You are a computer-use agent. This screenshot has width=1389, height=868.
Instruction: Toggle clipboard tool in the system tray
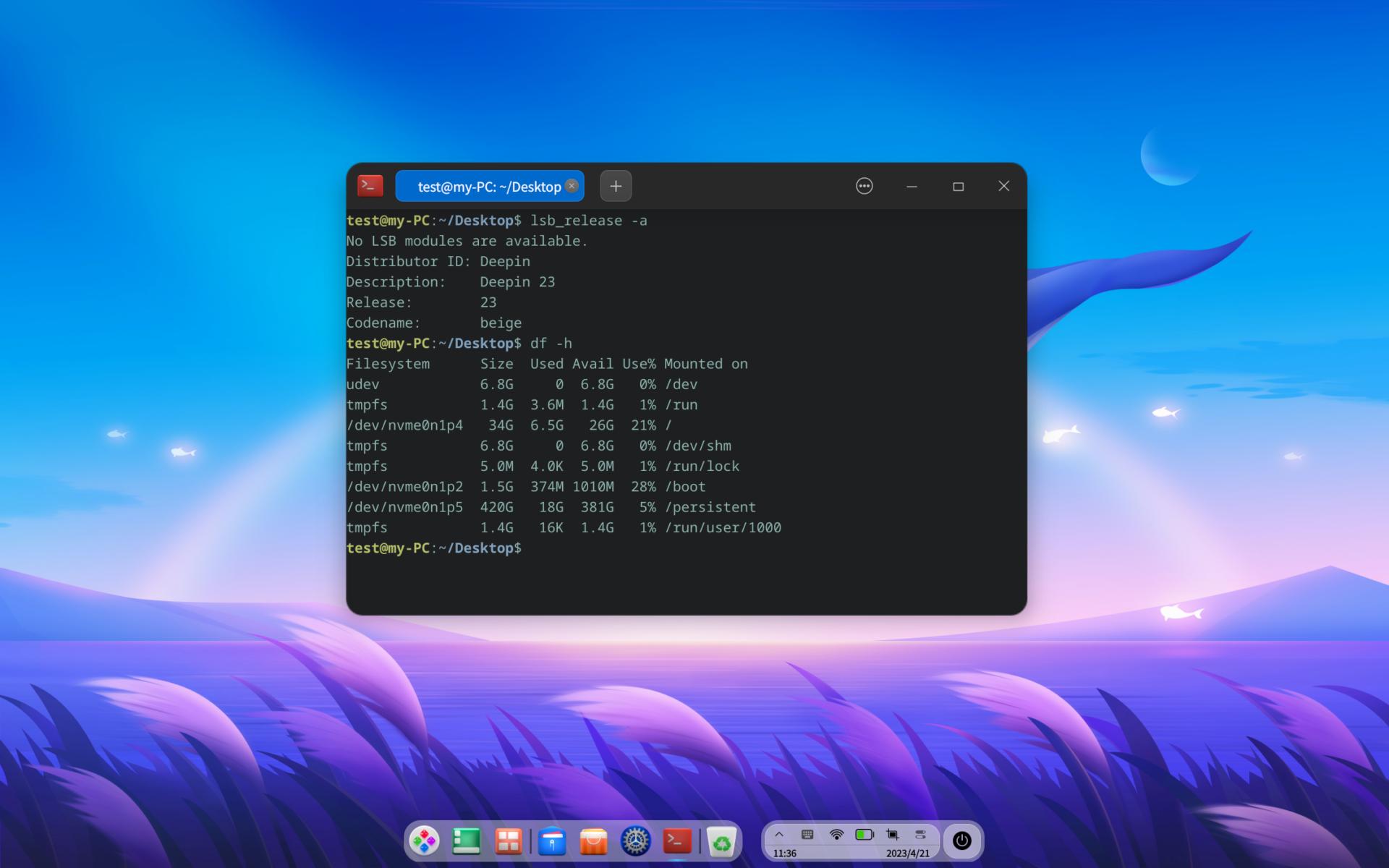tap(919, 833)
